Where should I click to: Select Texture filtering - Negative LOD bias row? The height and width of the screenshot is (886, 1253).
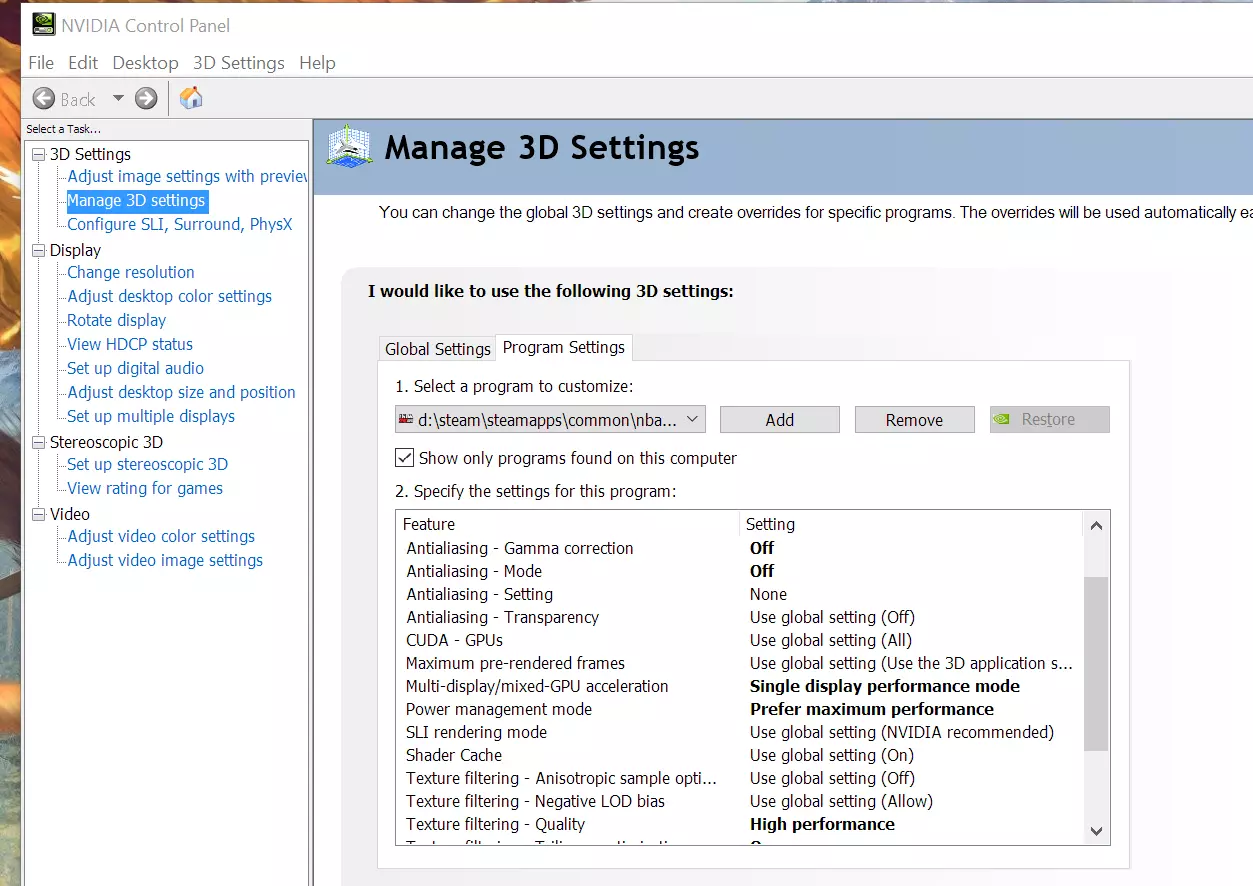coord(740,801)
